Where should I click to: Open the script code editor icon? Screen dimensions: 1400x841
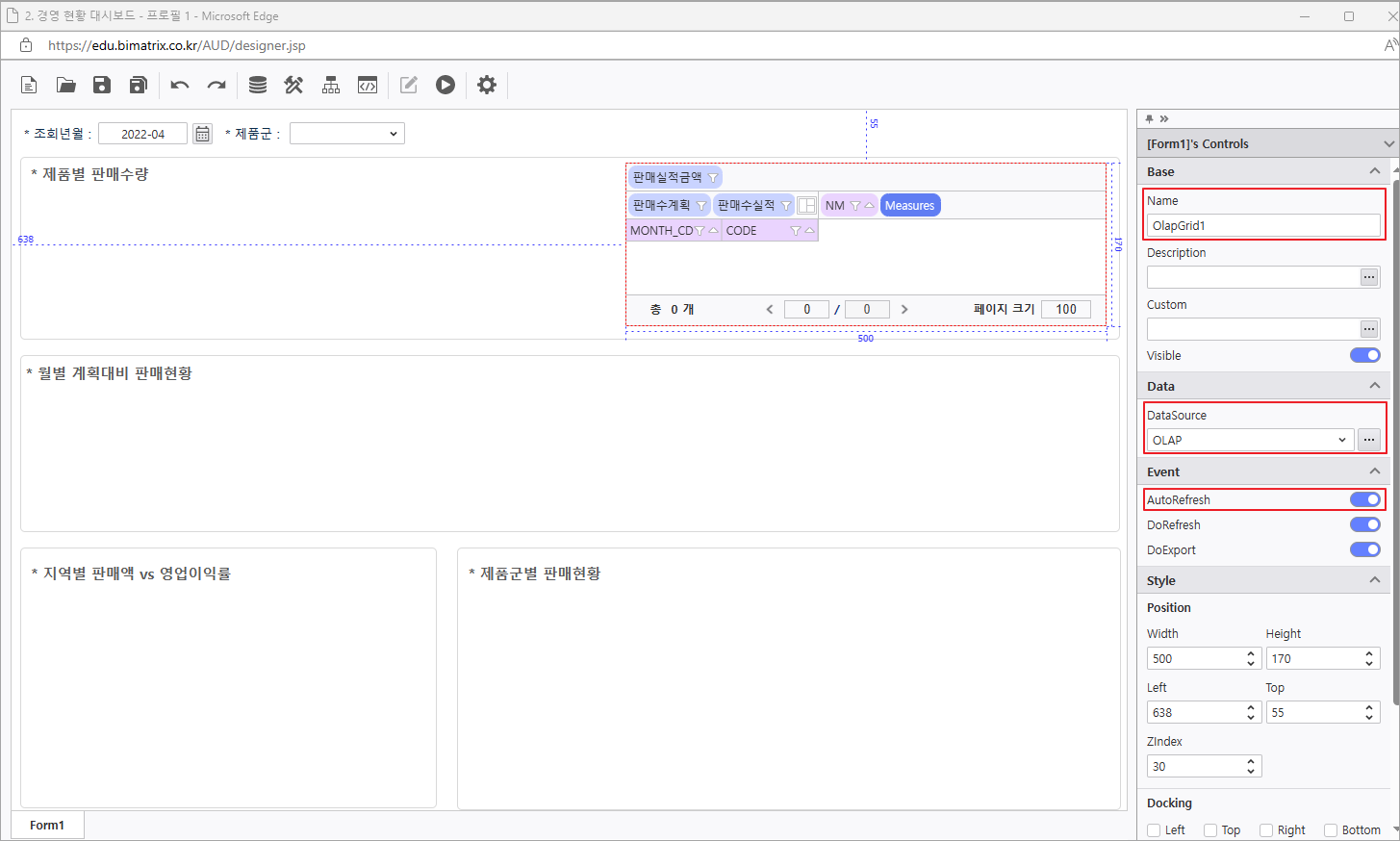[x=368, y=85]
